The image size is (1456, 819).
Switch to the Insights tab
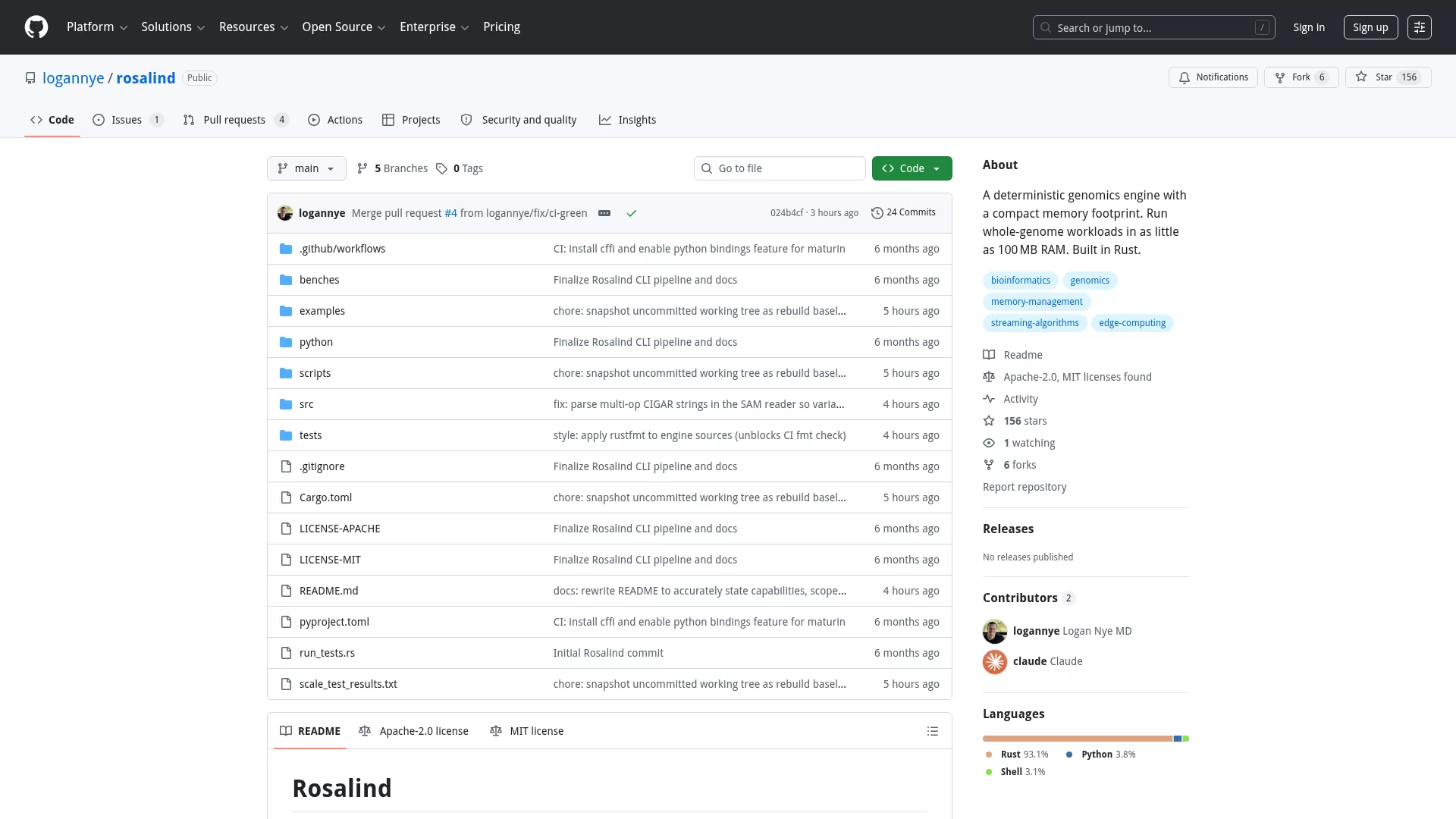pyautogui.click(x=627, y=120)
